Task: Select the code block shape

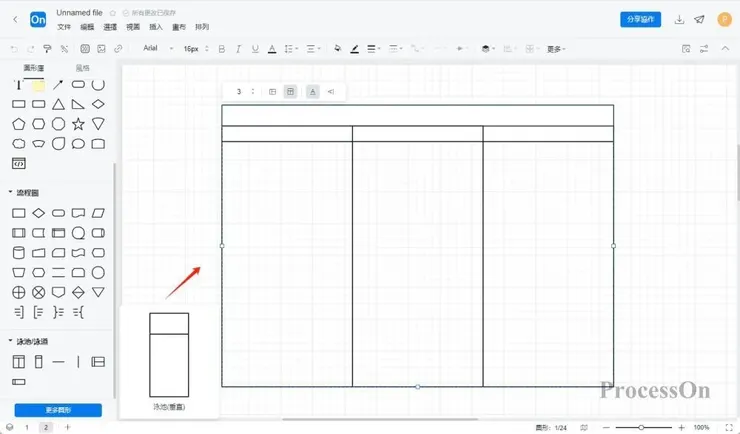Action: tap(18, 164)
